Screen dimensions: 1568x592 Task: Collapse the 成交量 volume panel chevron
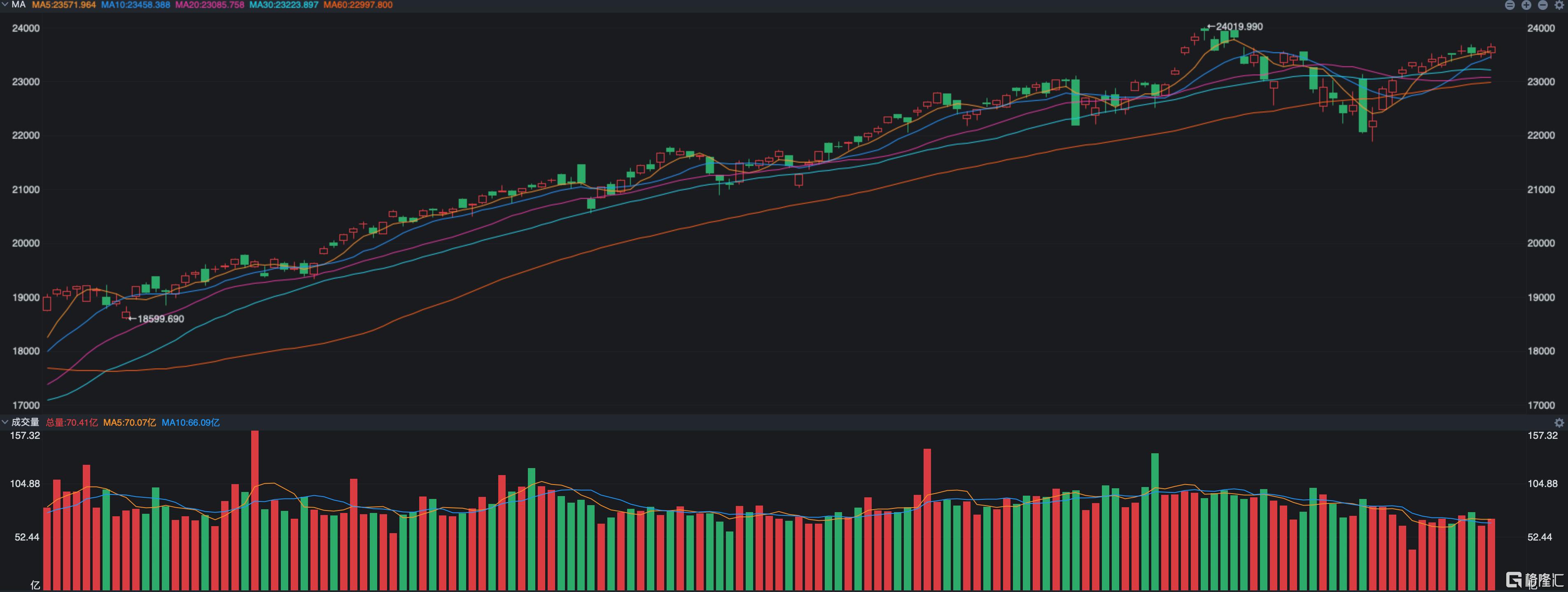(5, 422)
